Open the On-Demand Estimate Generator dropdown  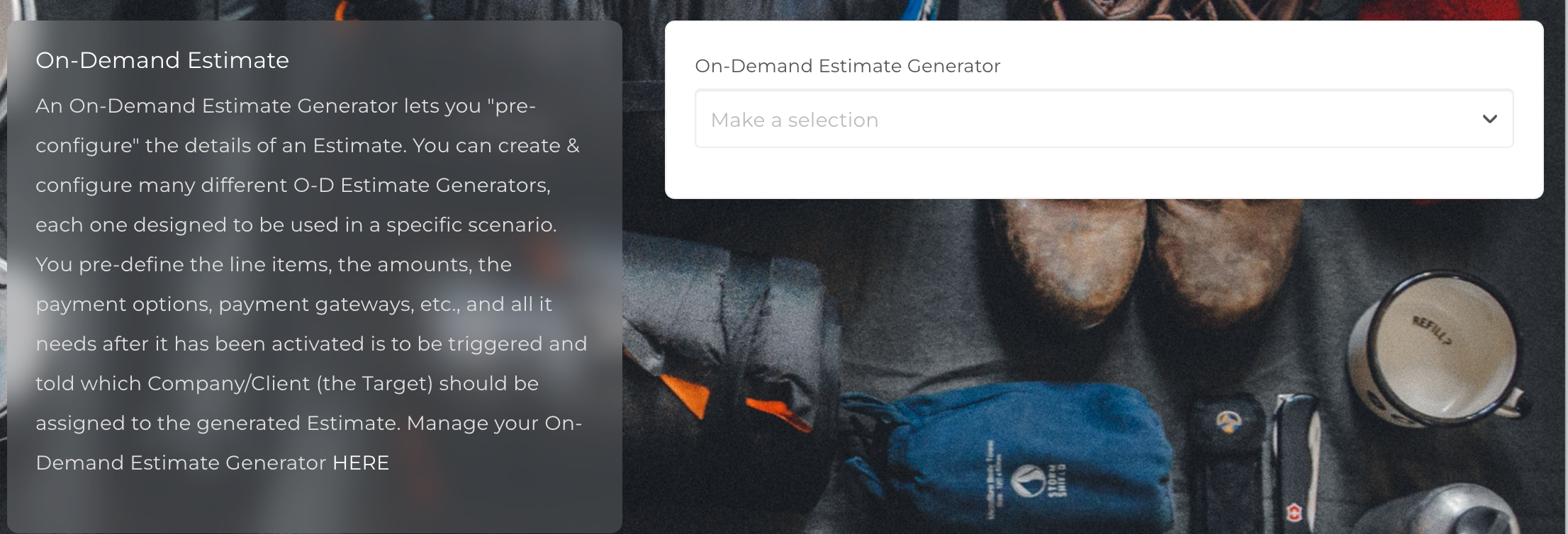(1104, 118)
